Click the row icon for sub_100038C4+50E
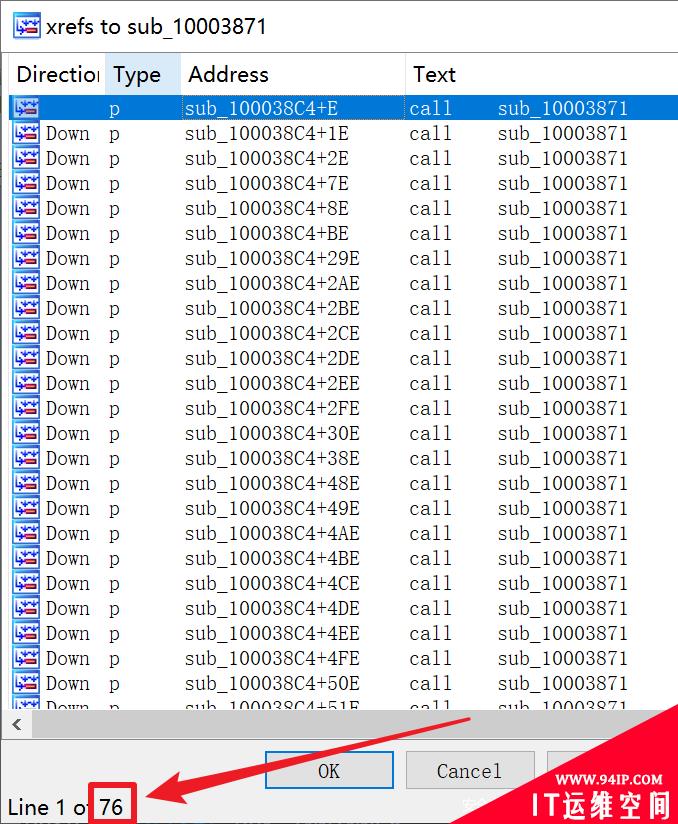The image size is (678, 824). click(27, 683)
